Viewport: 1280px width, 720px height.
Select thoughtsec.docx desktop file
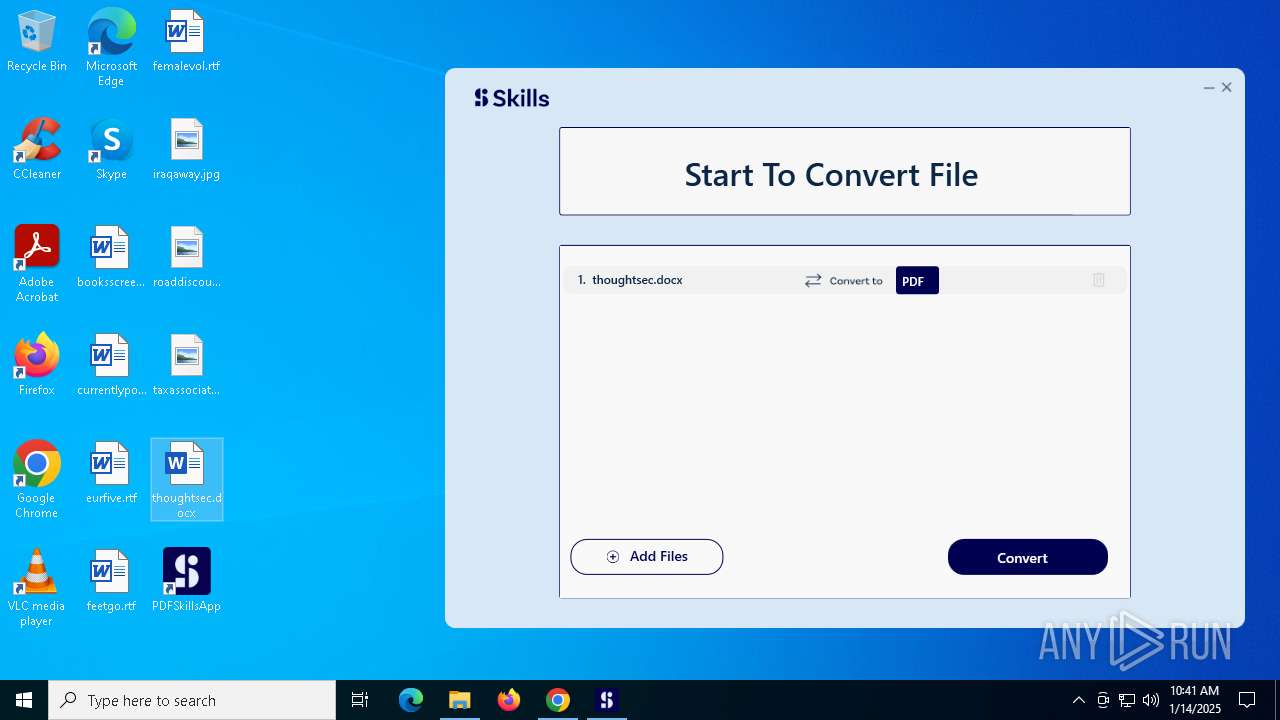[x=187, y=480]
